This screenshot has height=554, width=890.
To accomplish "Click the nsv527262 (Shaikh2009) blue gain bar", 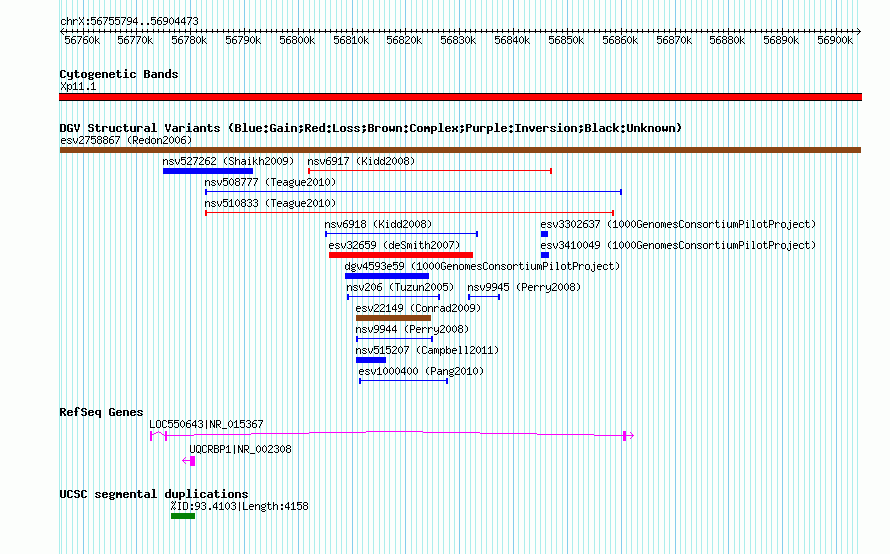I will click(x=208, y=171).
